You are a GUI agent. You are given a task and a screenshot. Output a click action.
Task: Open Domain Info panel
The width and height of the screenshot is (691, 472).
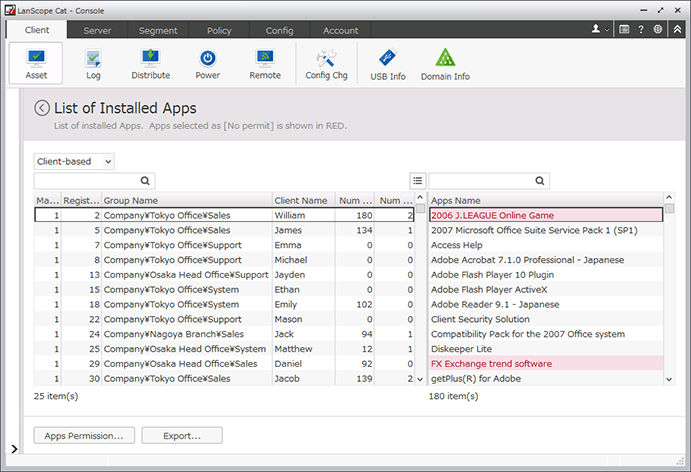[x=445, y=62]
